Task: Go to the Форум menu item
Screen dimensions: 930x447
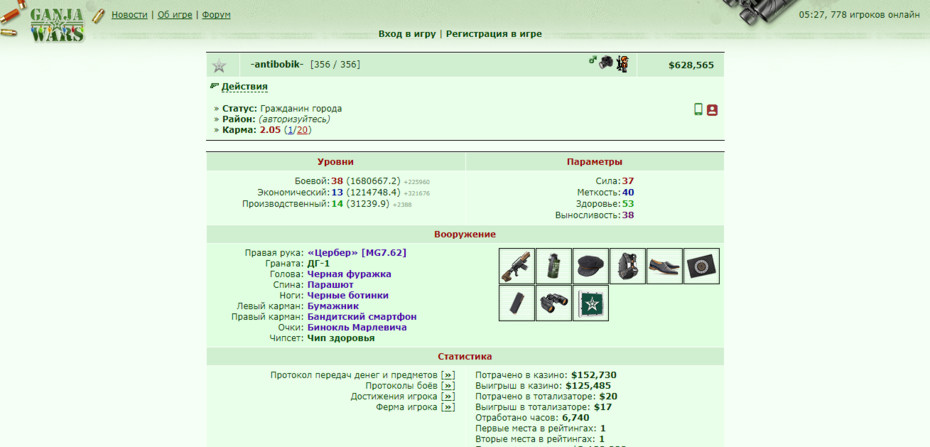Action: (x=216, y=15)
